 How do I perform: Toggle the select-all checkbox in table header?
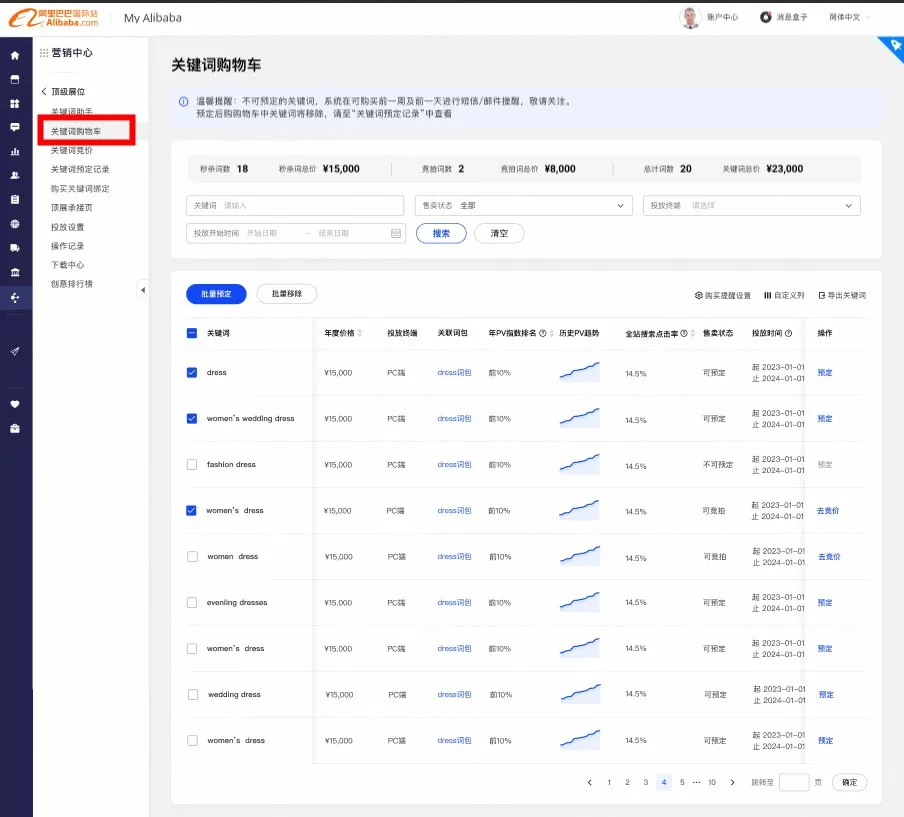(x=192, y=333)
